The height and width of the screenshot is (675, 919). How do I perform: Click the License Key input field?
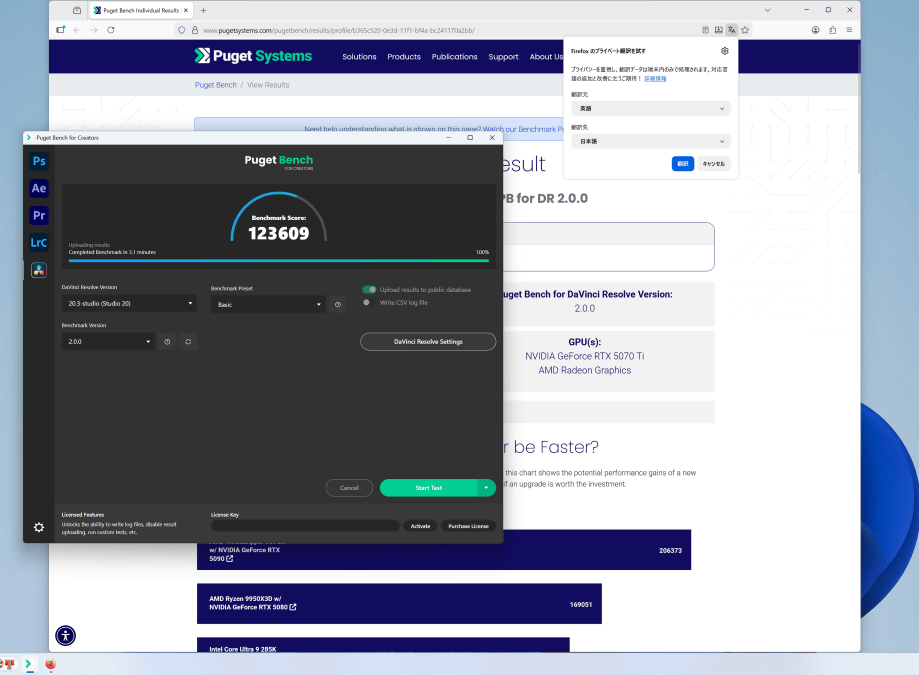tap(305, 526)
